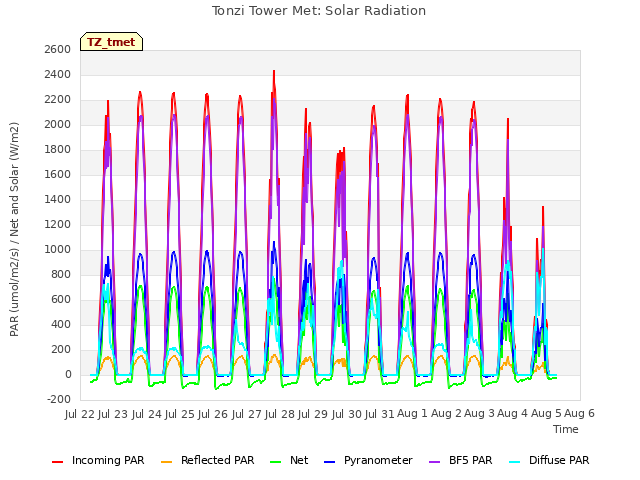Click the 1600 y-axis tick label
Image resolution: width=640 pixels, height=480 pixels.
58,174
